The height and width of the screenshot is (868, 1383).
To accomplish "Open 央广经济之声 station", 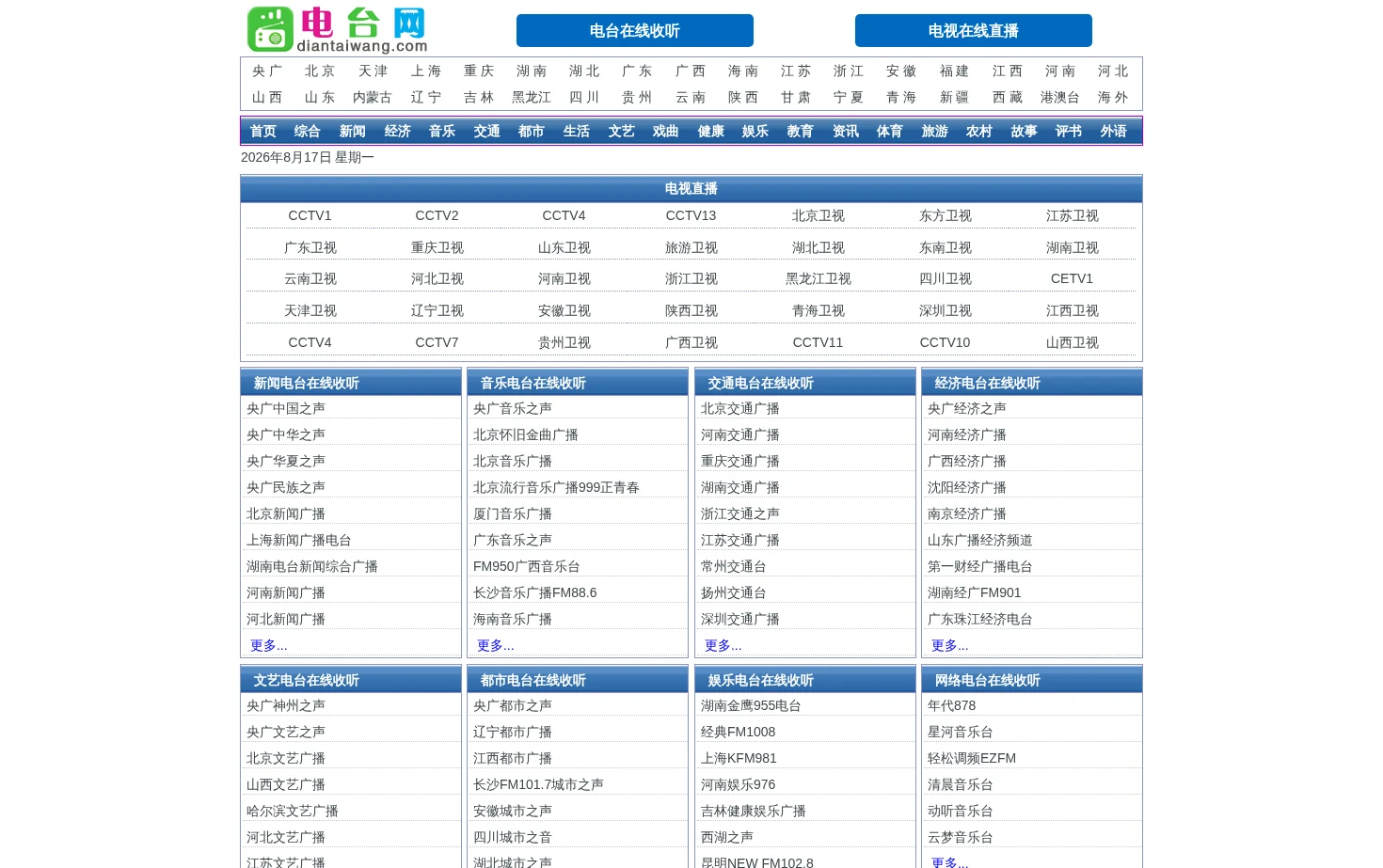I will tap(967, 408).
